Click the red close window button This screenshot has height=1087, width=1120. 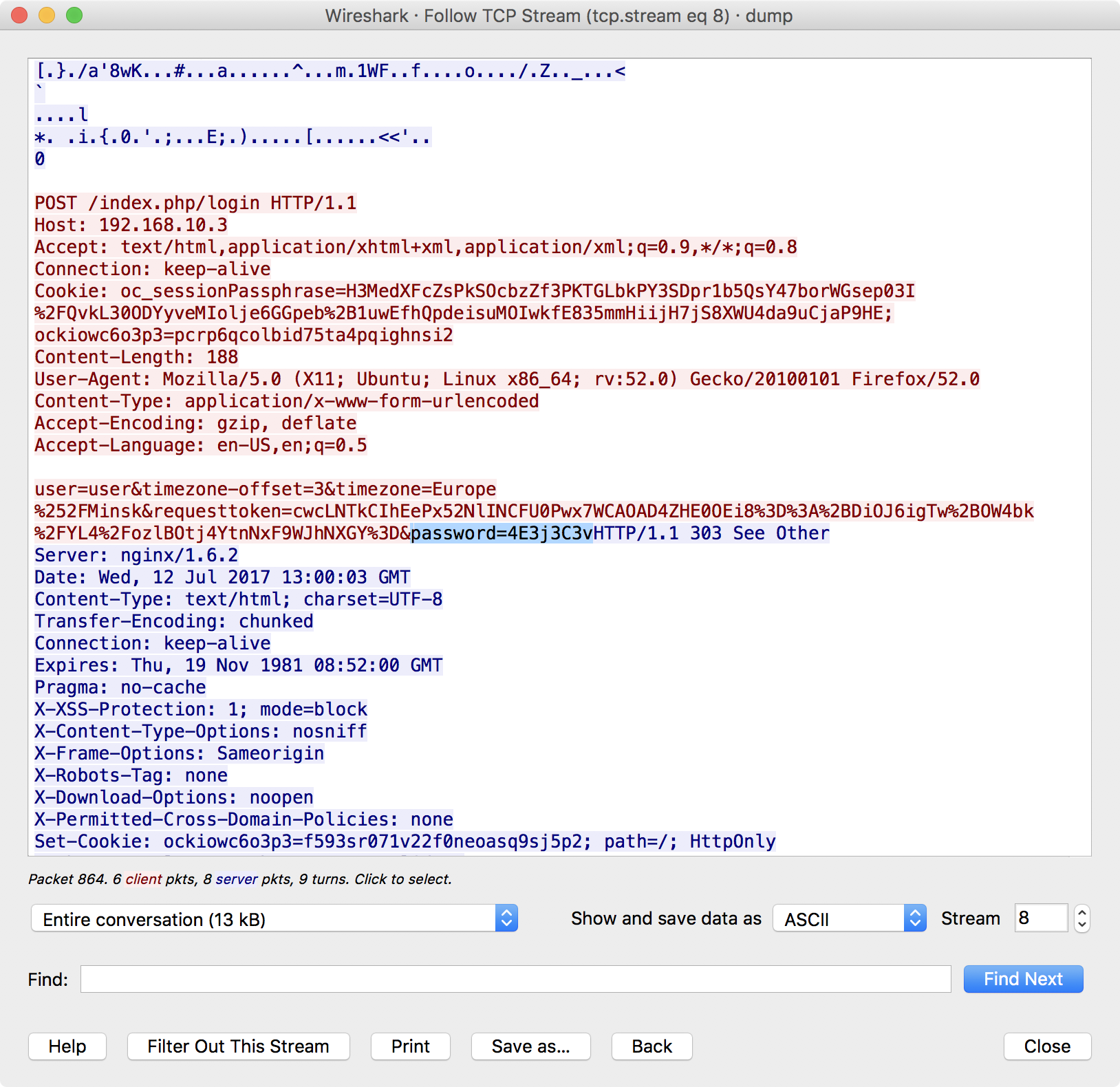(19, 15)
